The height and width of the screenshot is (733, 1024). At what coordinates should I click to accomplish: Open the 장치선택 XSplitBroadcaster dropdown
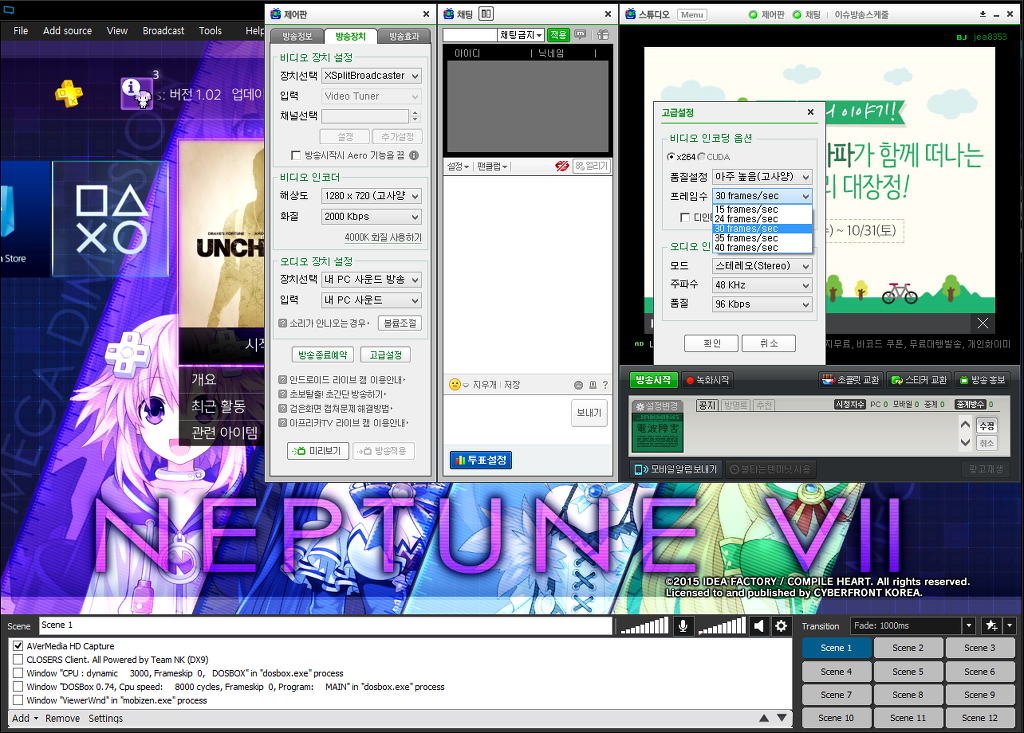[x=371, y=76]
